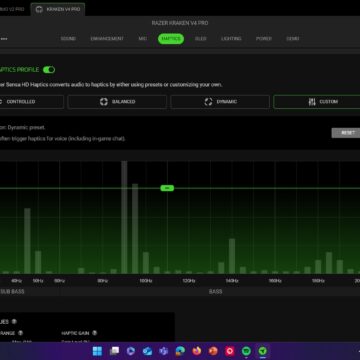Click the RESET button
This screenshot has width=360, height=360.
(346, 133)
